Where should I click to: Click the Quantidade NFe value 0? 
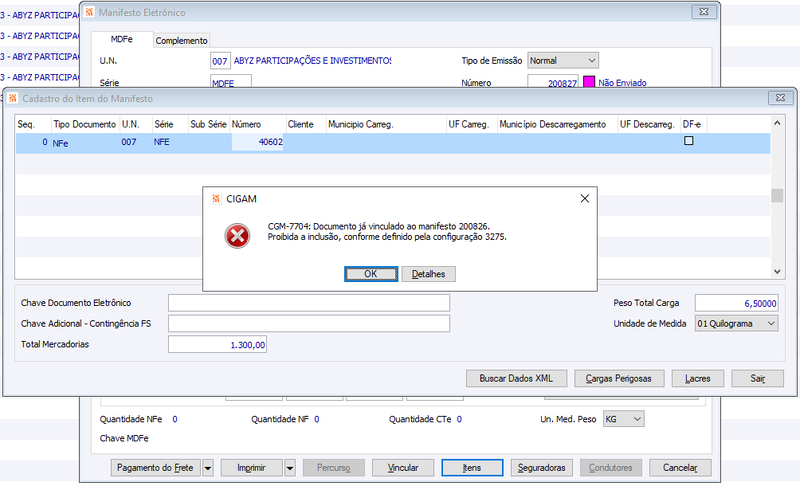tap(174, 419)
